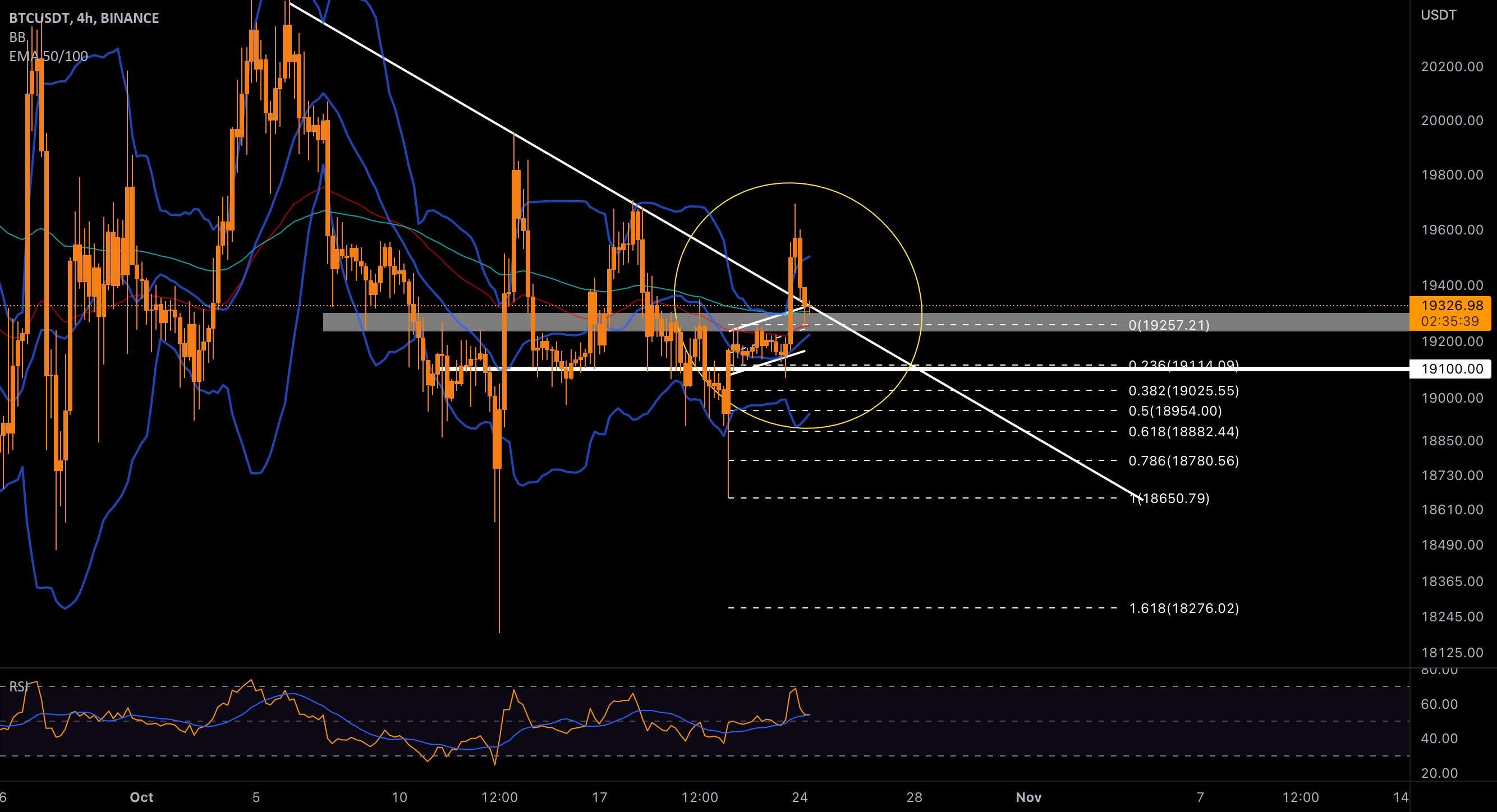
Task: Click the 19000.00 price axis label
Action: tap(1452, 398)
